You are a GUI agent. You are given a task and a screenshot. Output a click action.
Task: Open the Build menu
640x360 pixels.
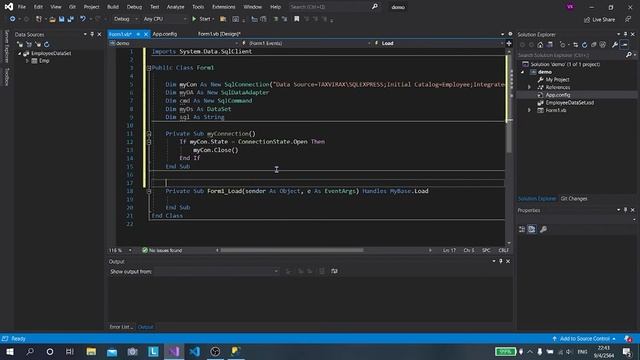[x=113, y=7]
